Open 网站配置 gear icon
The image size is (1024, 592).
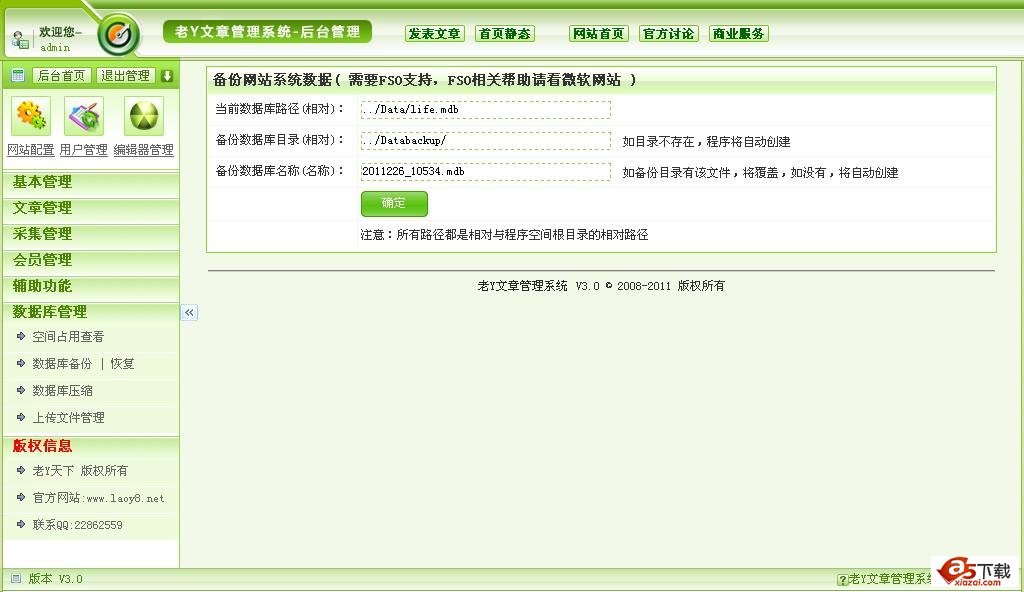coord(31,116)
